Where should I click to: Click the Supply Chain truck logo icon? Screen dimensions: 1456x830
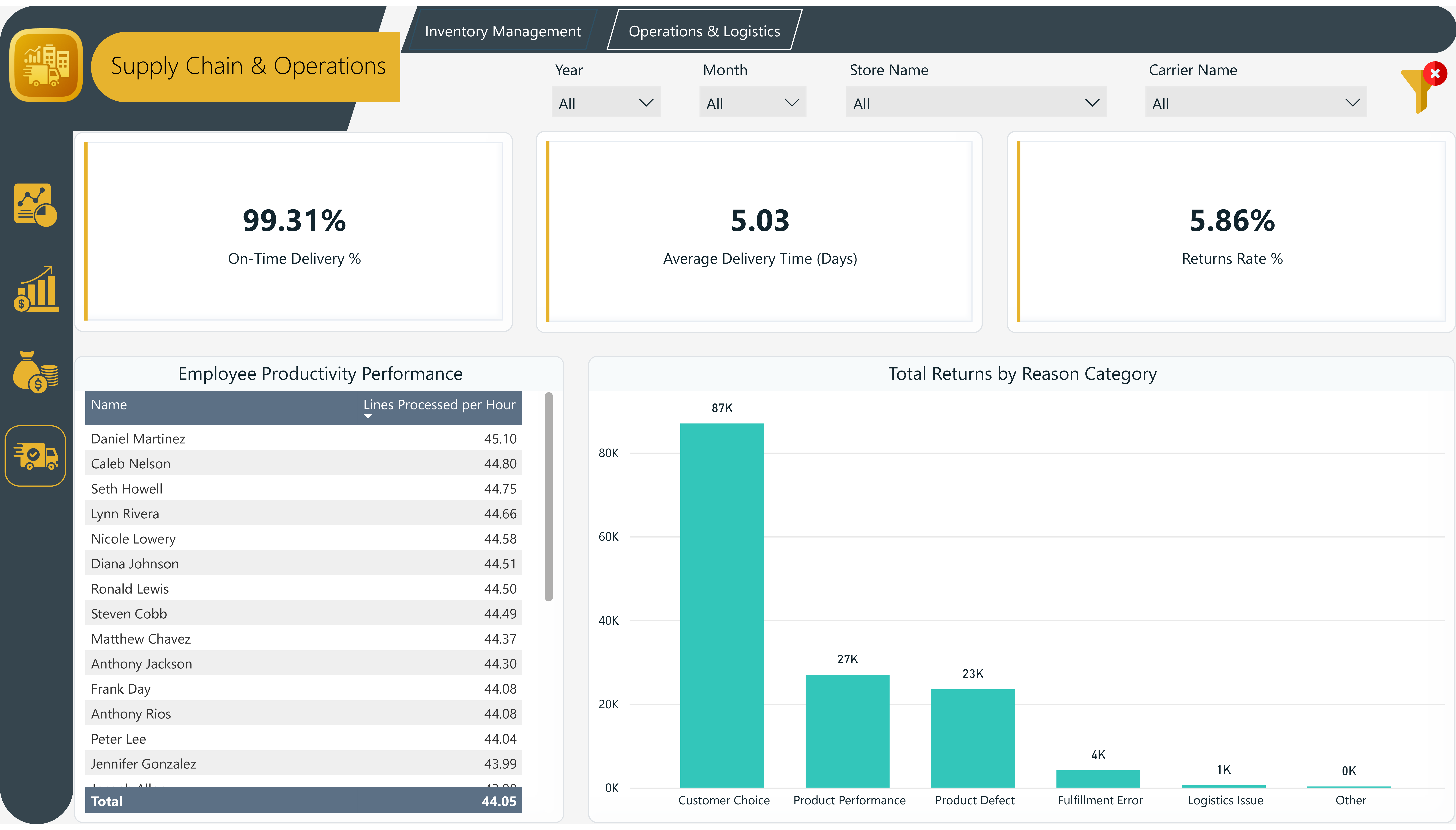(x=46, y=65)
